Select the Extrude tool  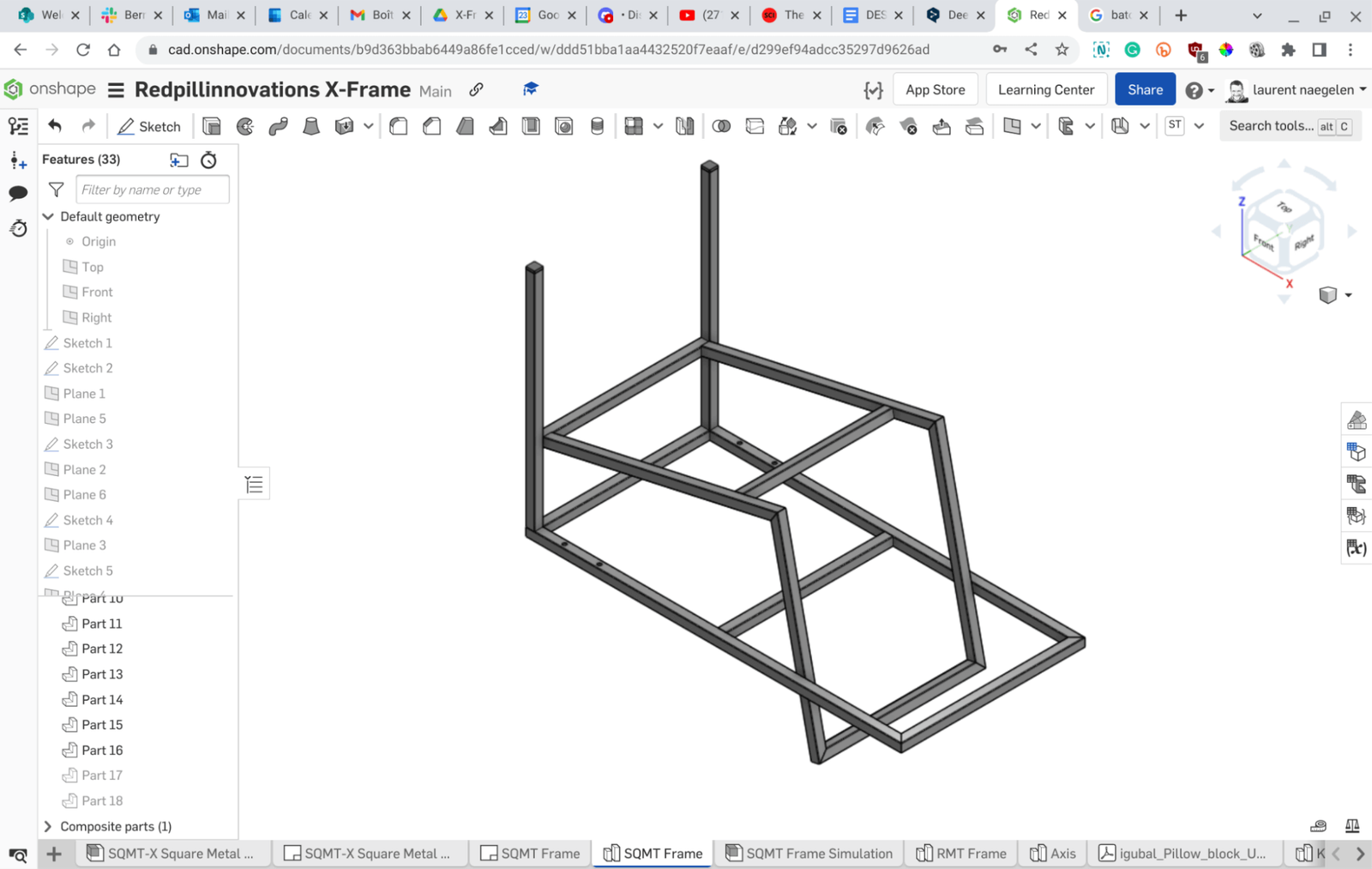click(210, 126)
